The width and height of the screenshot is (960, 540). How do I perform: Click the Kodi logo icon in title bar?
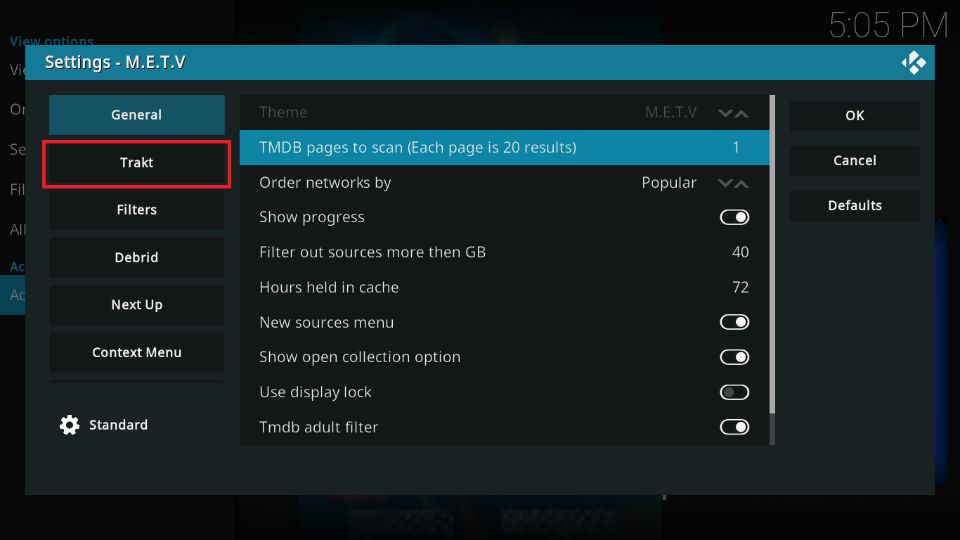point(913,62)
